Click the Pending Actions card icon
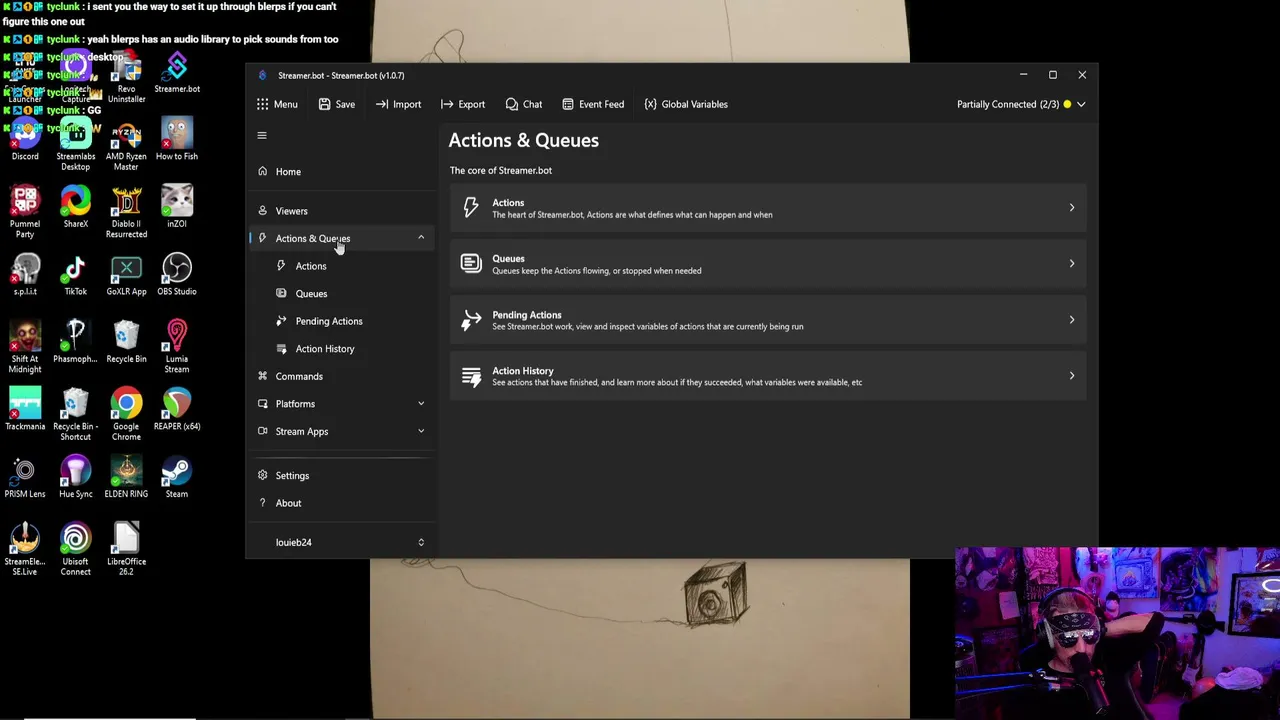Image resolution: width=1280 pixels, height=720 pixels. click(471, 320)
